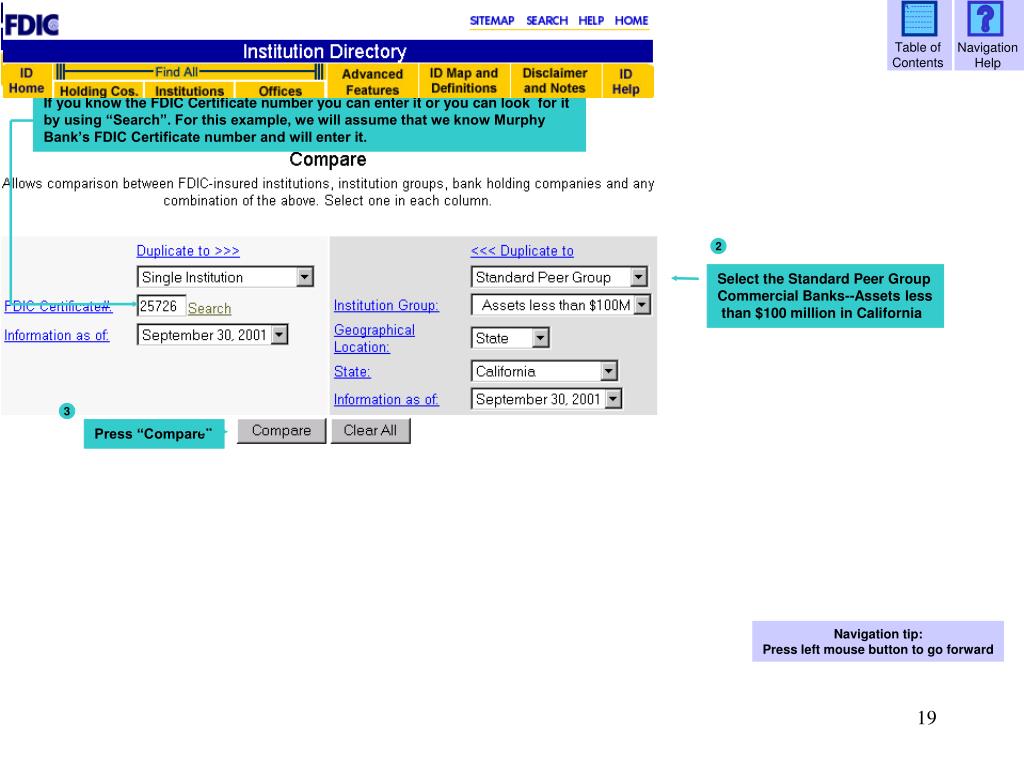The width and height of the screenshot is (1024, 768).
Task: Open the Geographical Location link
Action: click(374, 338)
